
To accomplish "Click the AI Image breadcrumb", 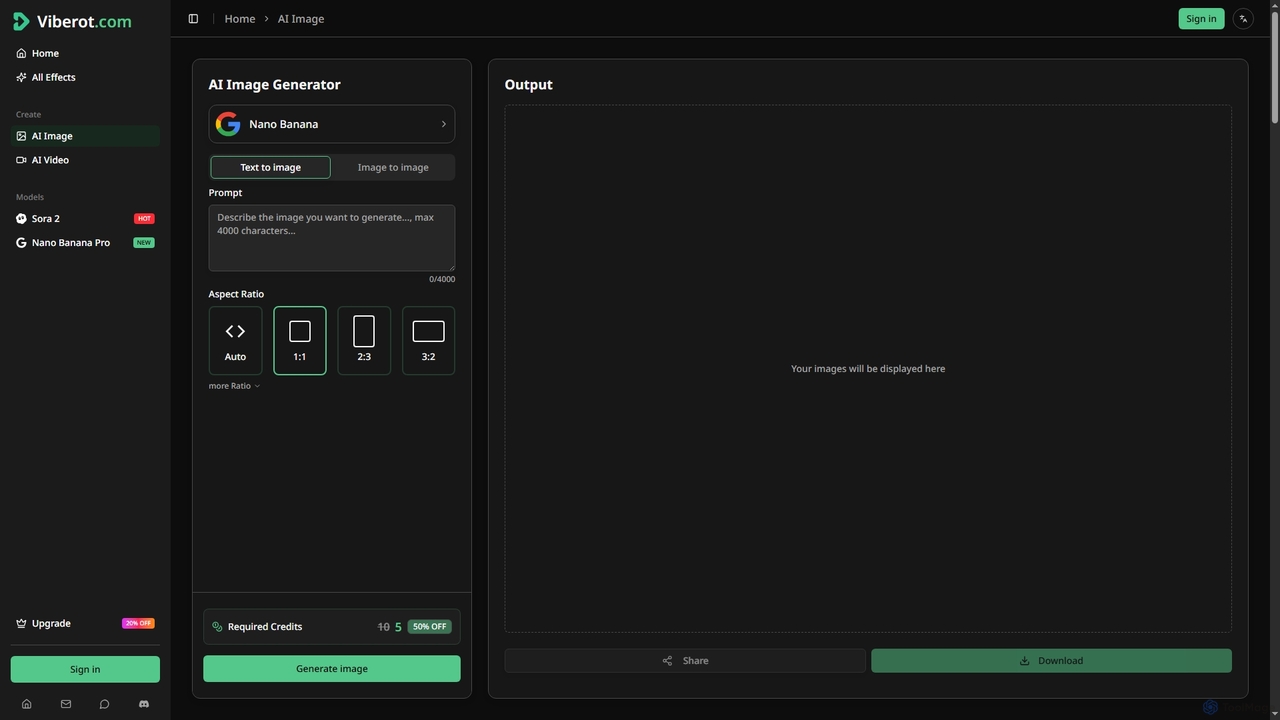I will [301, 19].
